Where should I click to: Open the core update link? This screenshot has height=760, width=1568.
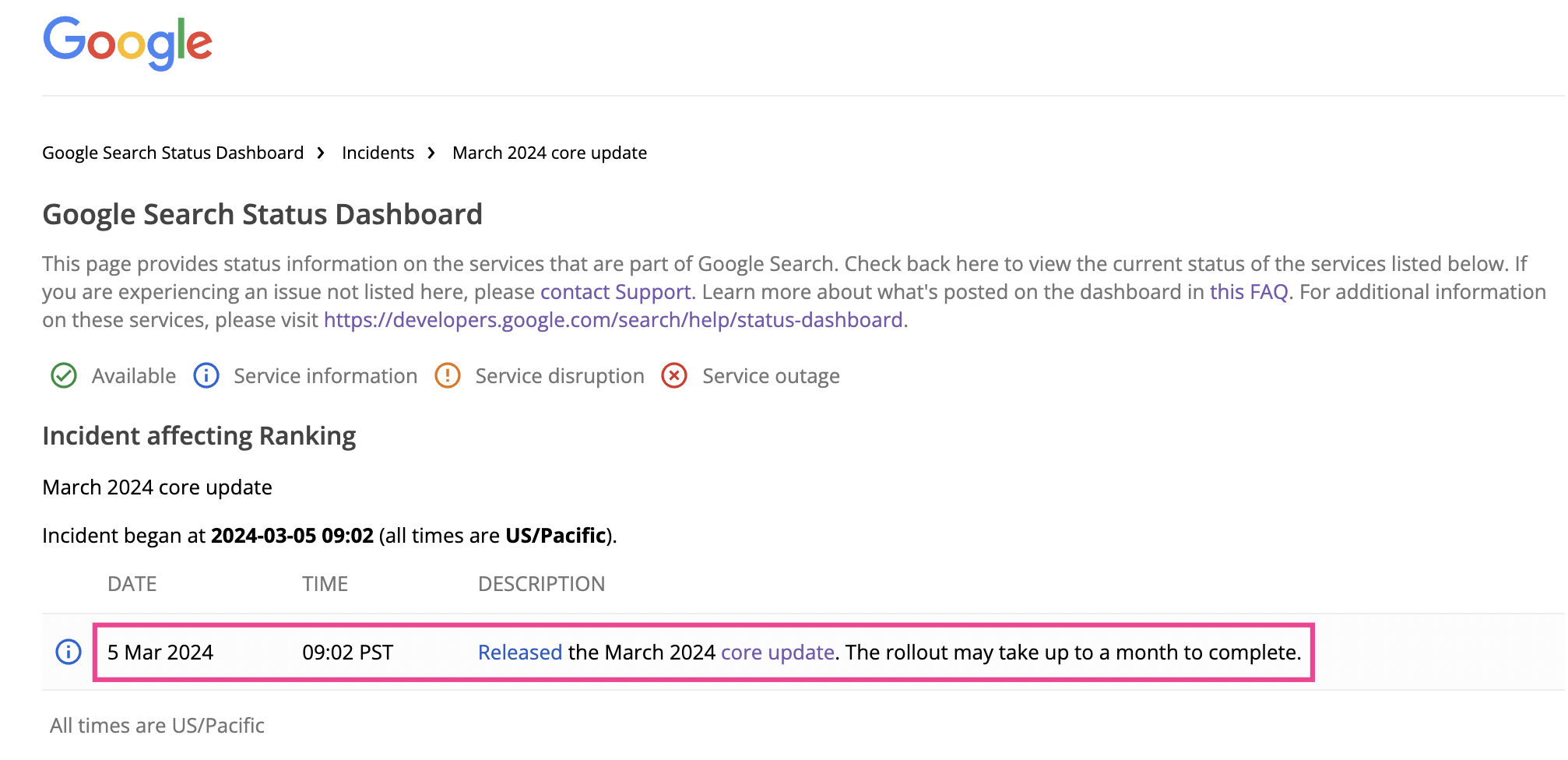pyautogui.click(x=778, y=653)
